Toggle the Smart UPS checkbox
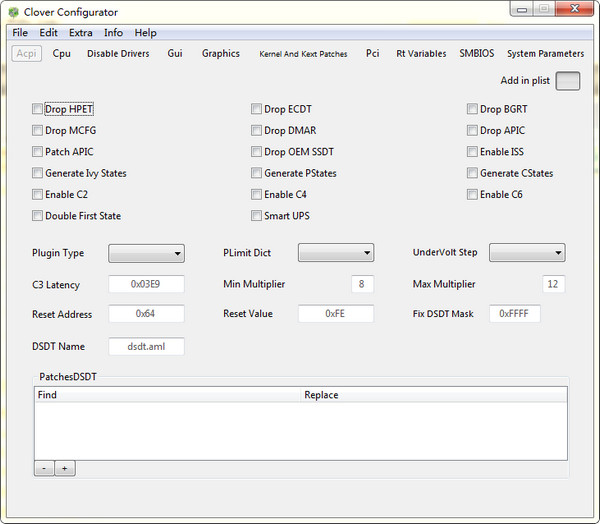600x524 pixels. (x=257, y=216)
